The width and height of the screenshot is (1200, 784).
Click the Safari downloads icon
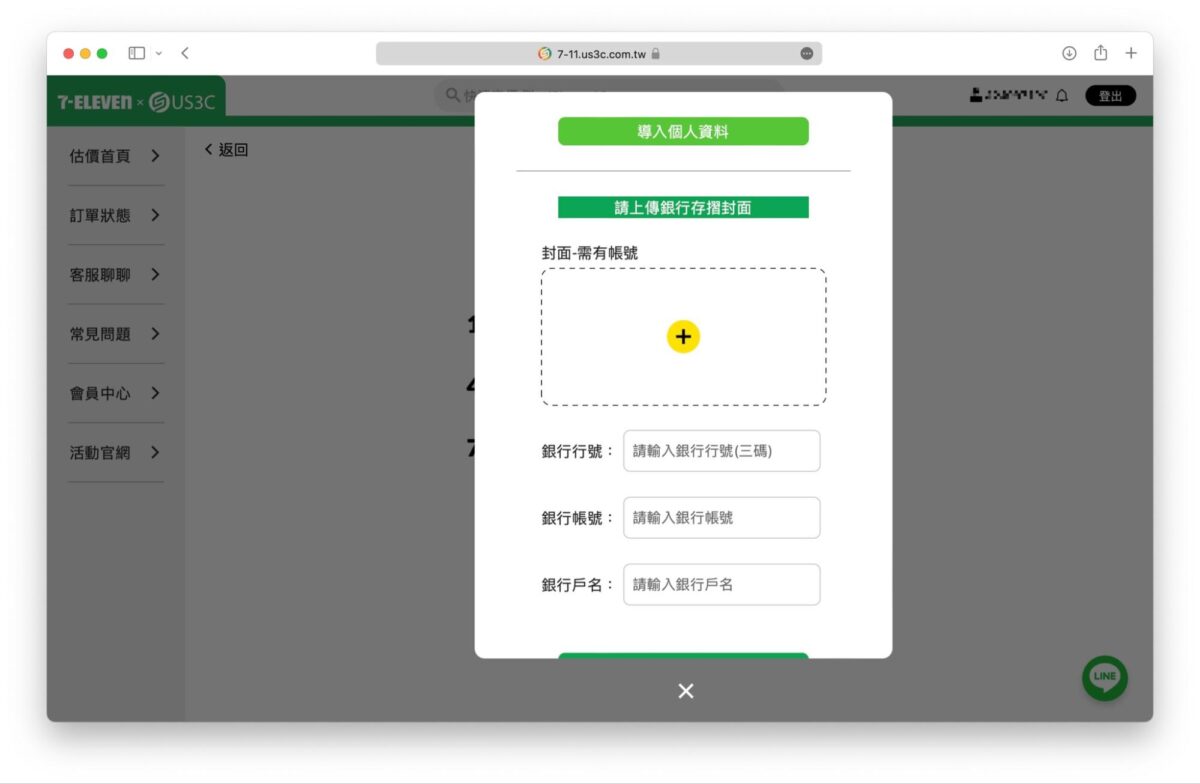[x=1069, y=53]
